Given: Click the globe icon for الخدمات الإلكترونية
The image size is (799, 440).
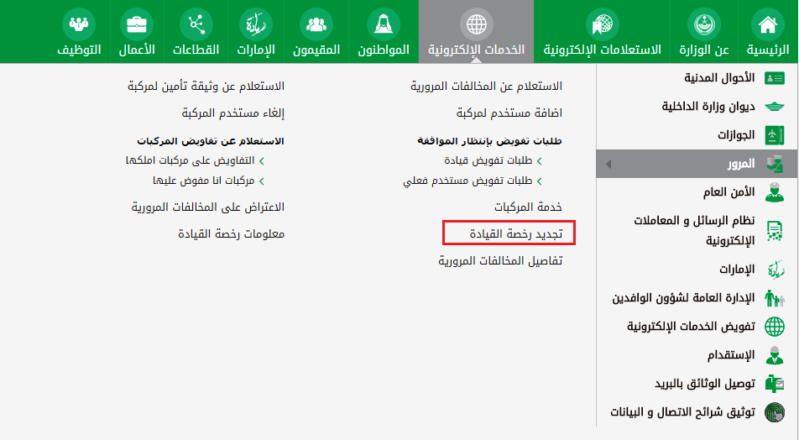Looking at the screenshot, I should click(476, 23).
